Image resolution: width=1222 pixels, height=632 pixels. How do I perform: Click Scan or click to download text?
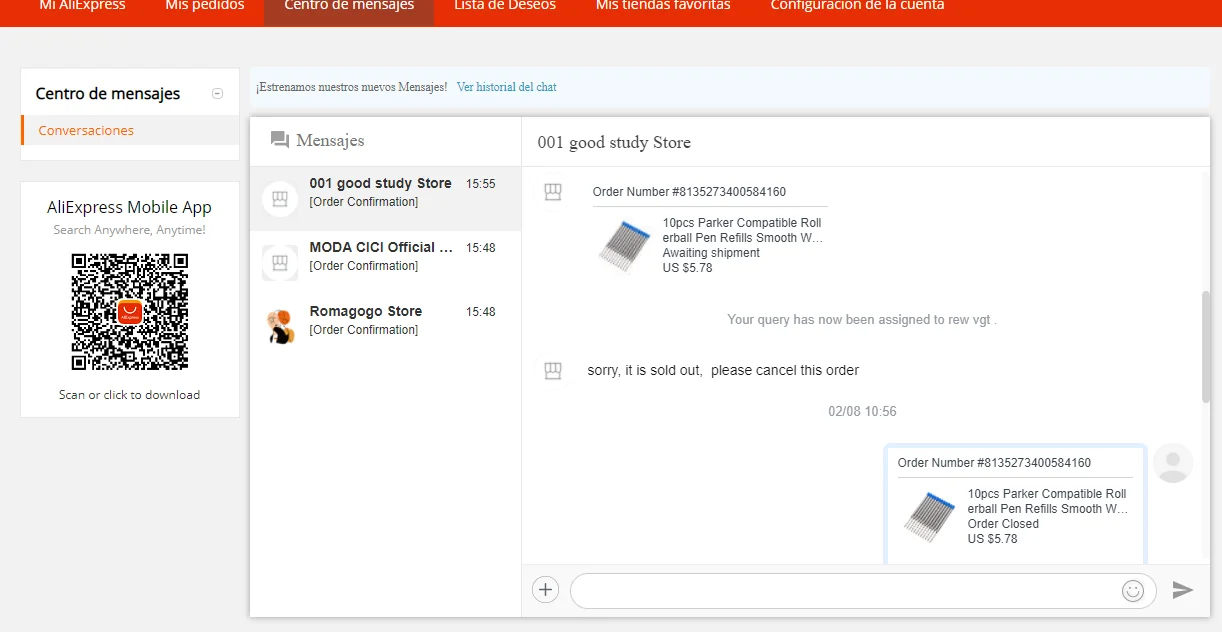129,395
